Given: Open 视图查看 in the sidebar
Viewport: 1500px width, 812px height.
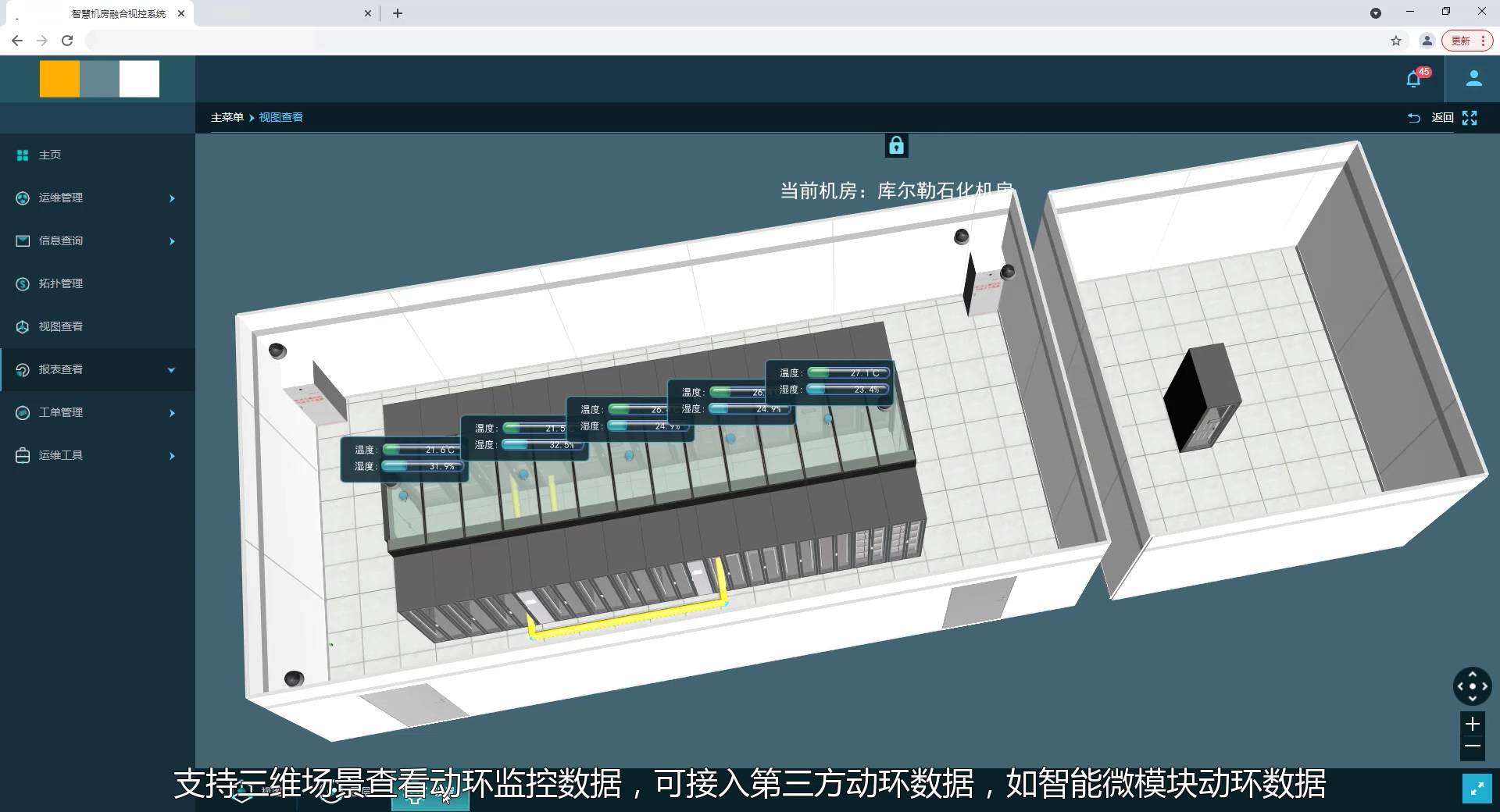Looking at the screenshot, I should [98, 326].
